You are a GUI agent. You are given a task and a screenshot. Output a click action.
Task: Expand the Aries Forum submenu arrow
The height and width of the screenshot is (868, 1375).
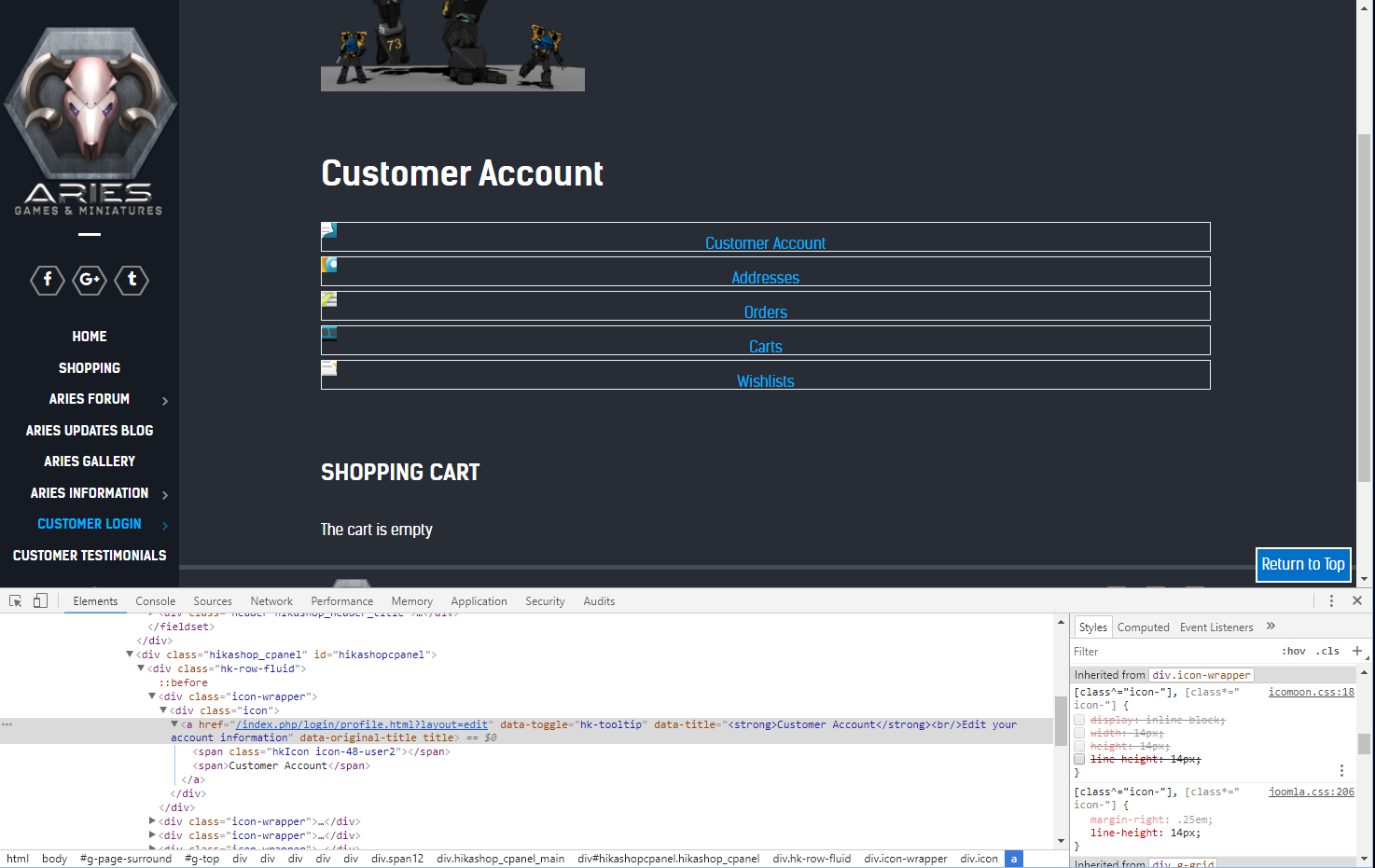click(x=165, y=401)
